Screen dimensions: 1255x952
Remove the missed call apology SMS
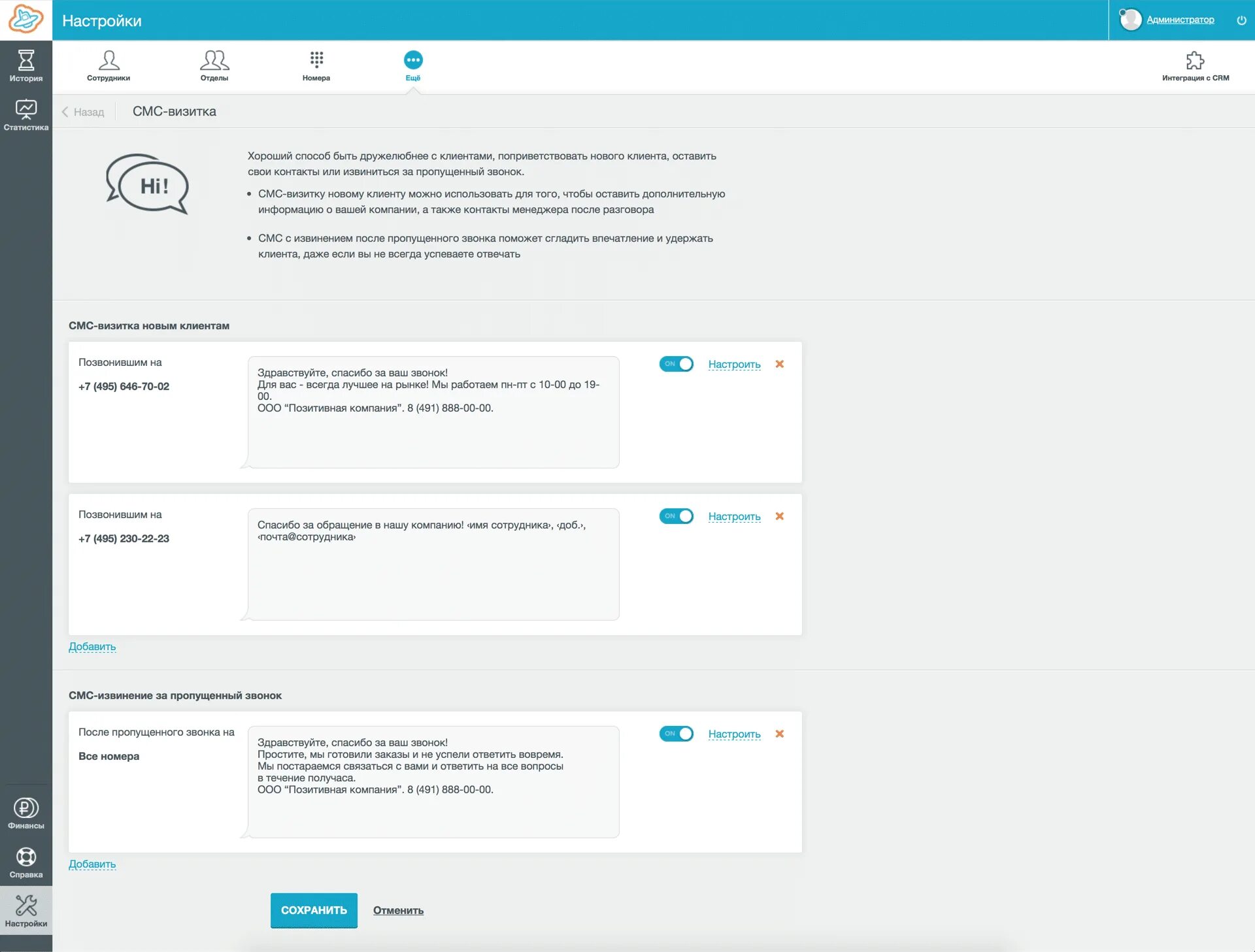779,734
